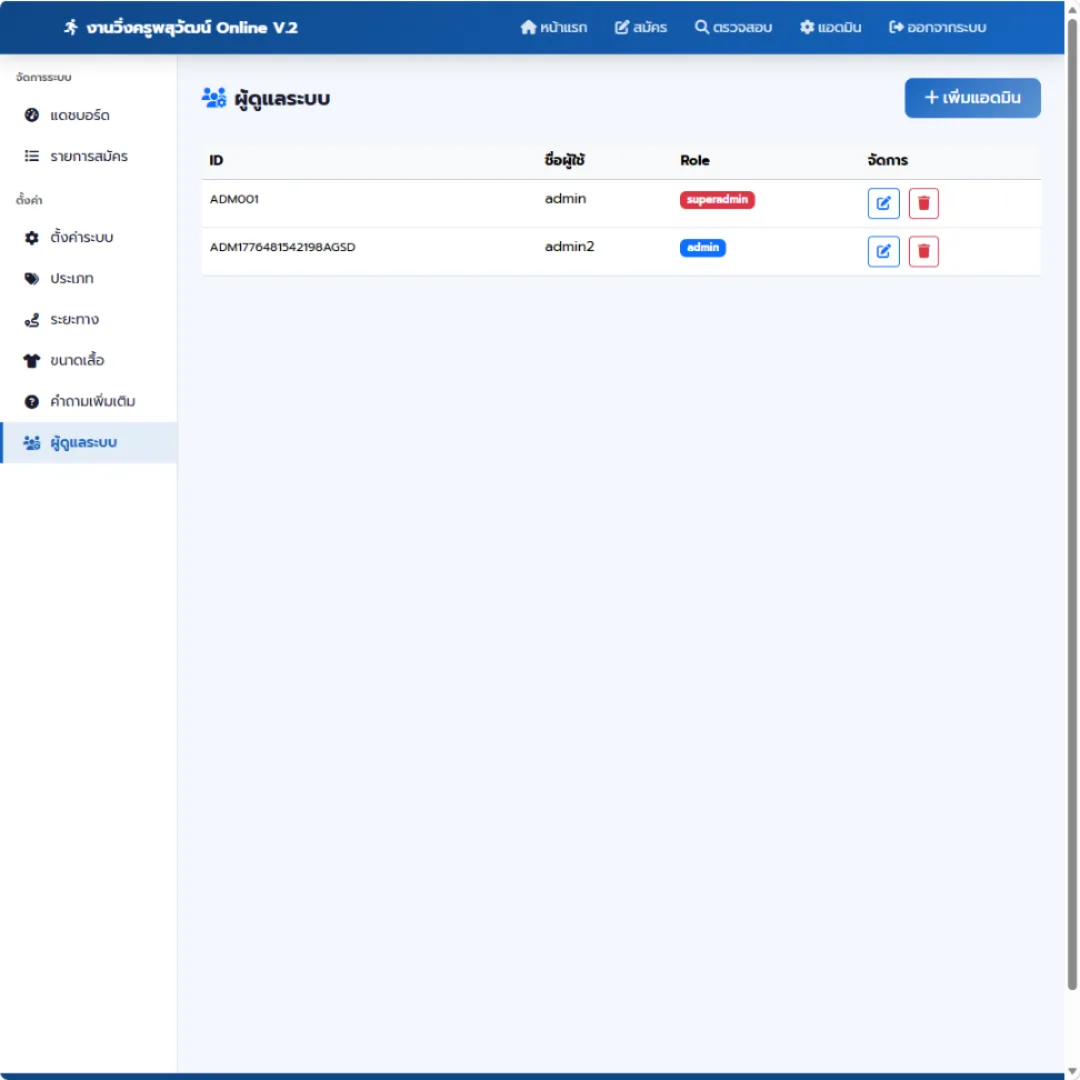
Task: Click the ID cell ADM001
Action: coord(234,199)
